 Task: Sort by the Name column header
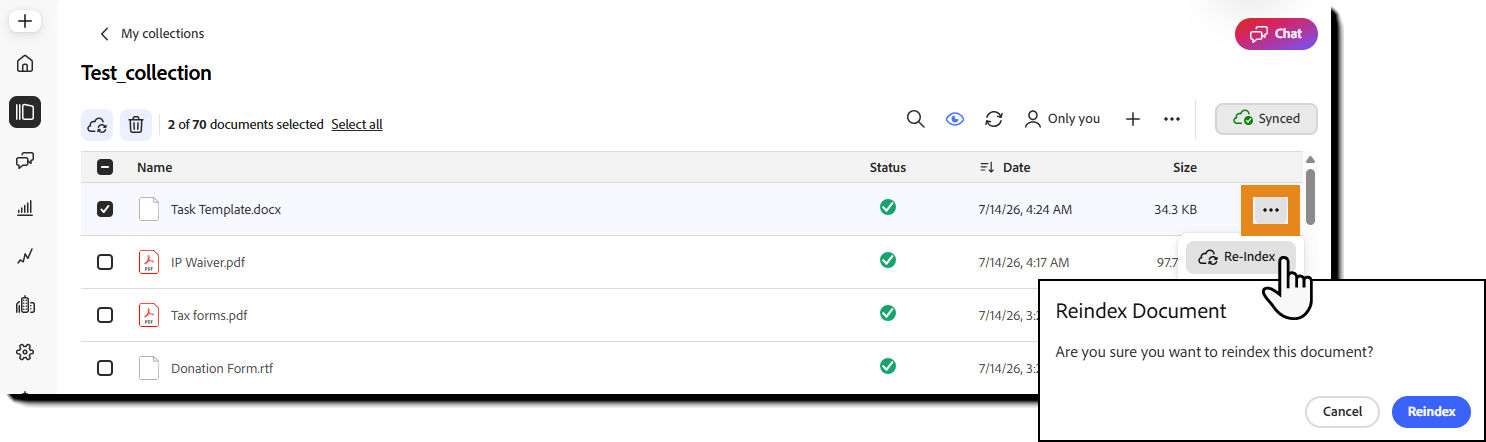point(154,167)
